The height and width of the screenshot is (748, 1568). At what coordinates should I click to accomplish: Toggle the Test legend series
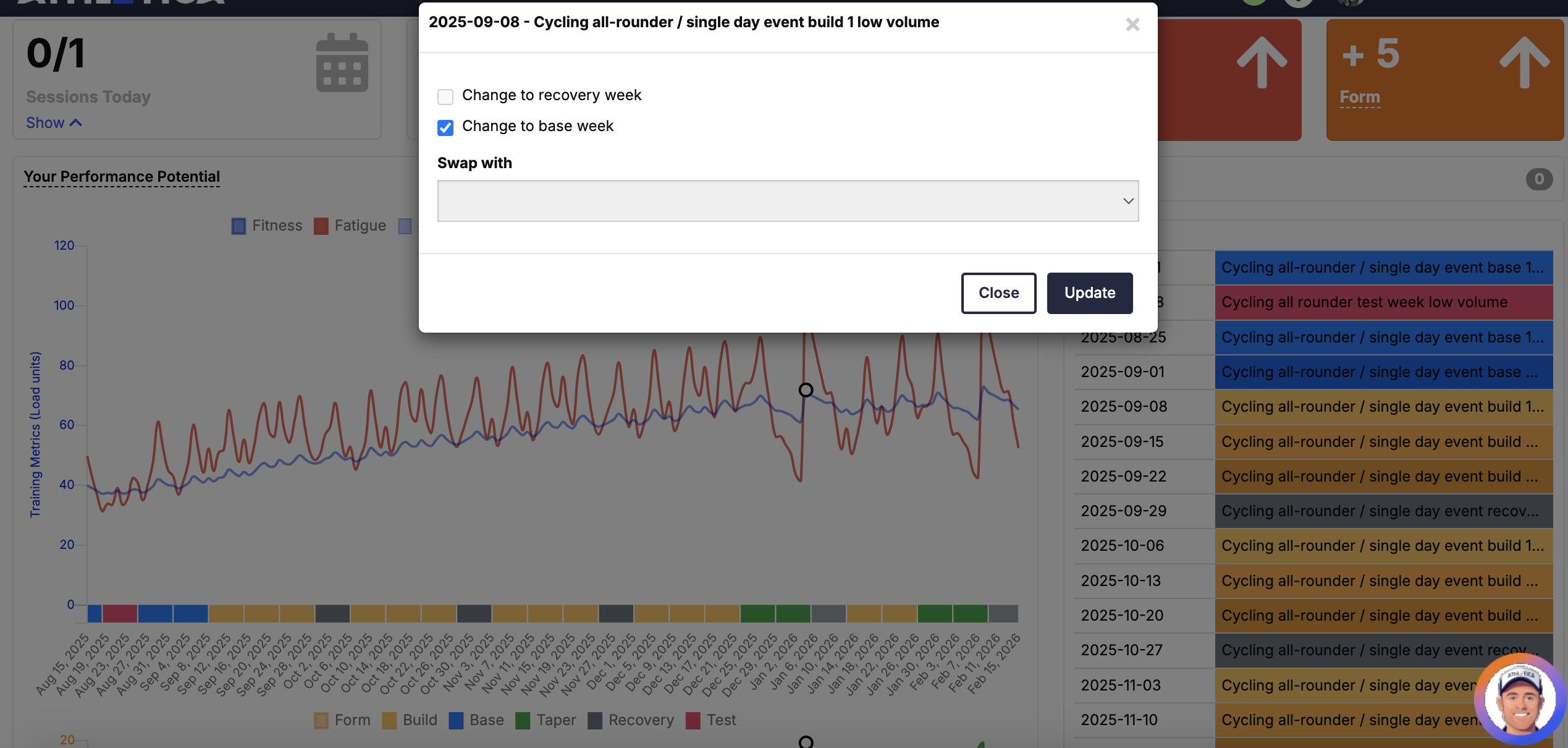(x=693, y=721)
